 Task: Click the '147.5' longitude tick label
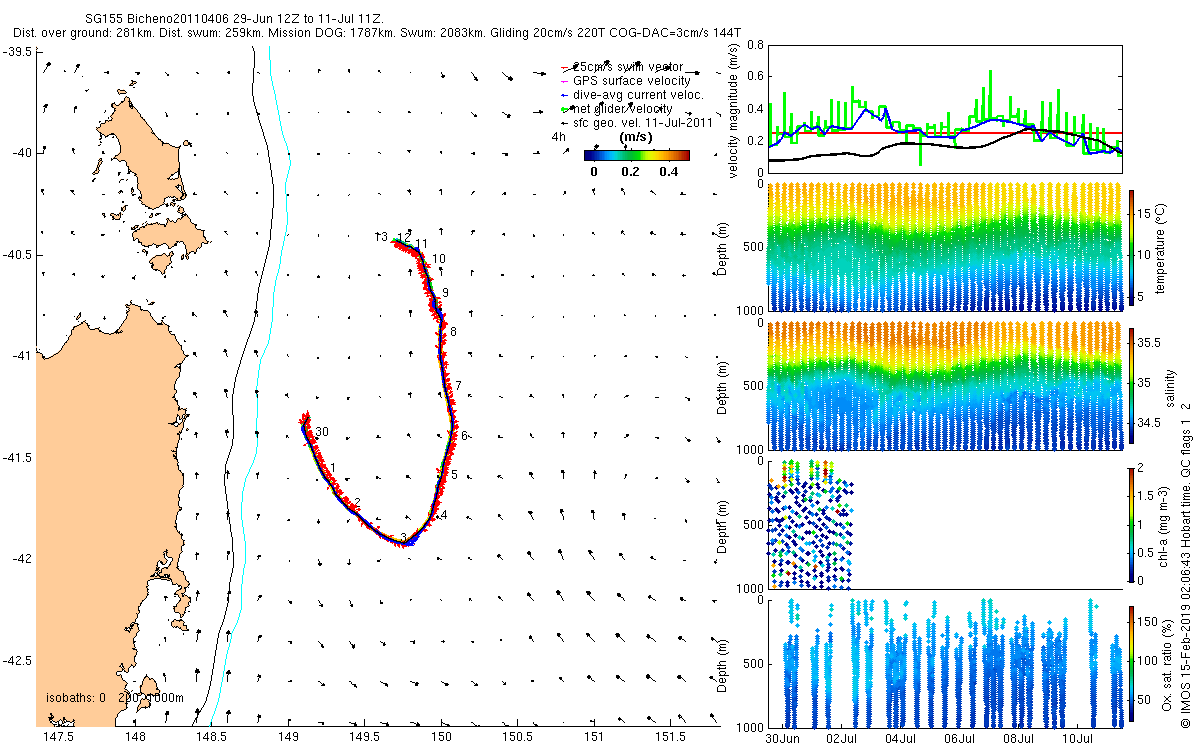(58, 737)
